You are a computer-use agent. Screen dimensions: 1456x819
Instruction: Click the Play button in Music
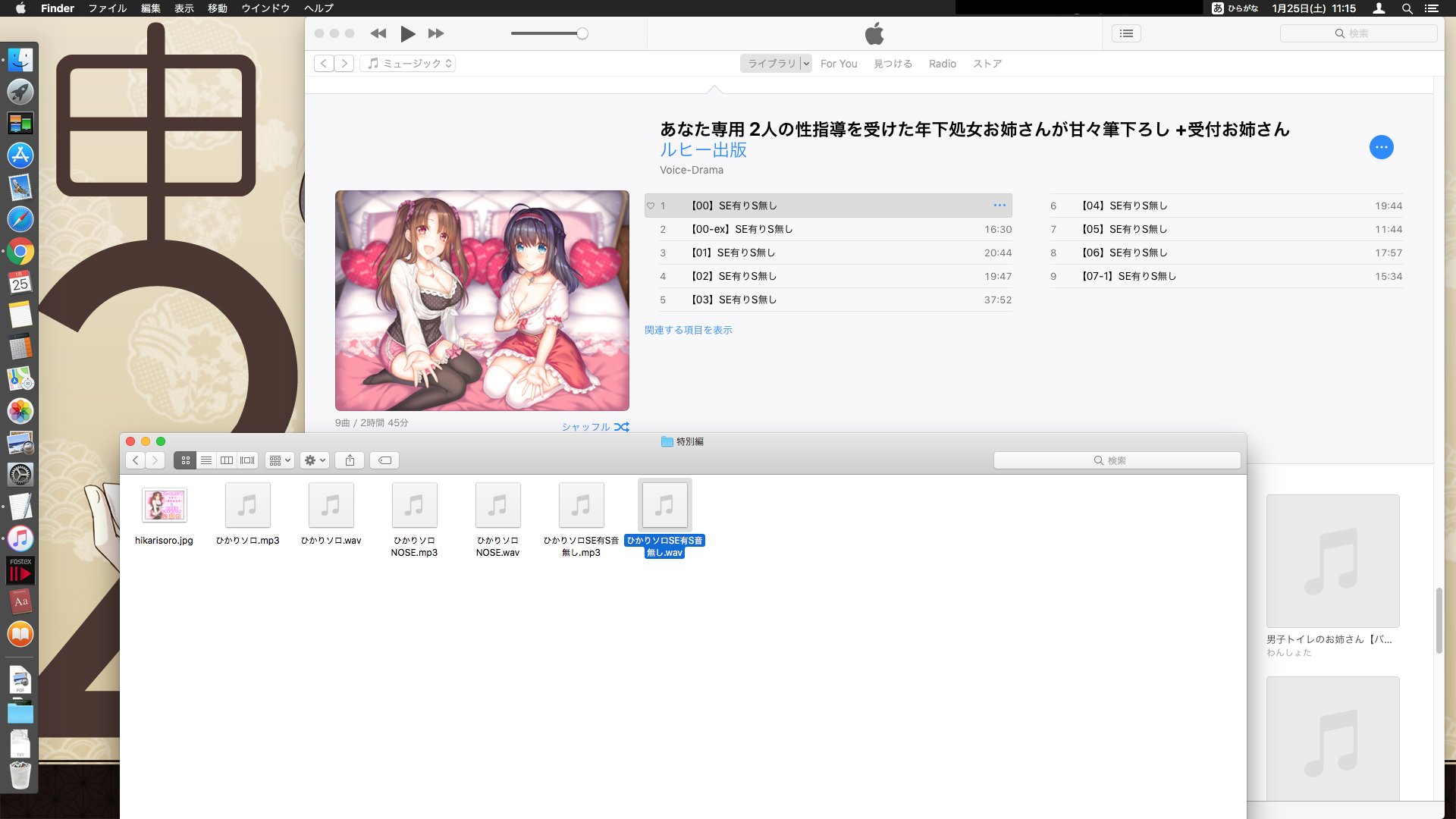407,33
